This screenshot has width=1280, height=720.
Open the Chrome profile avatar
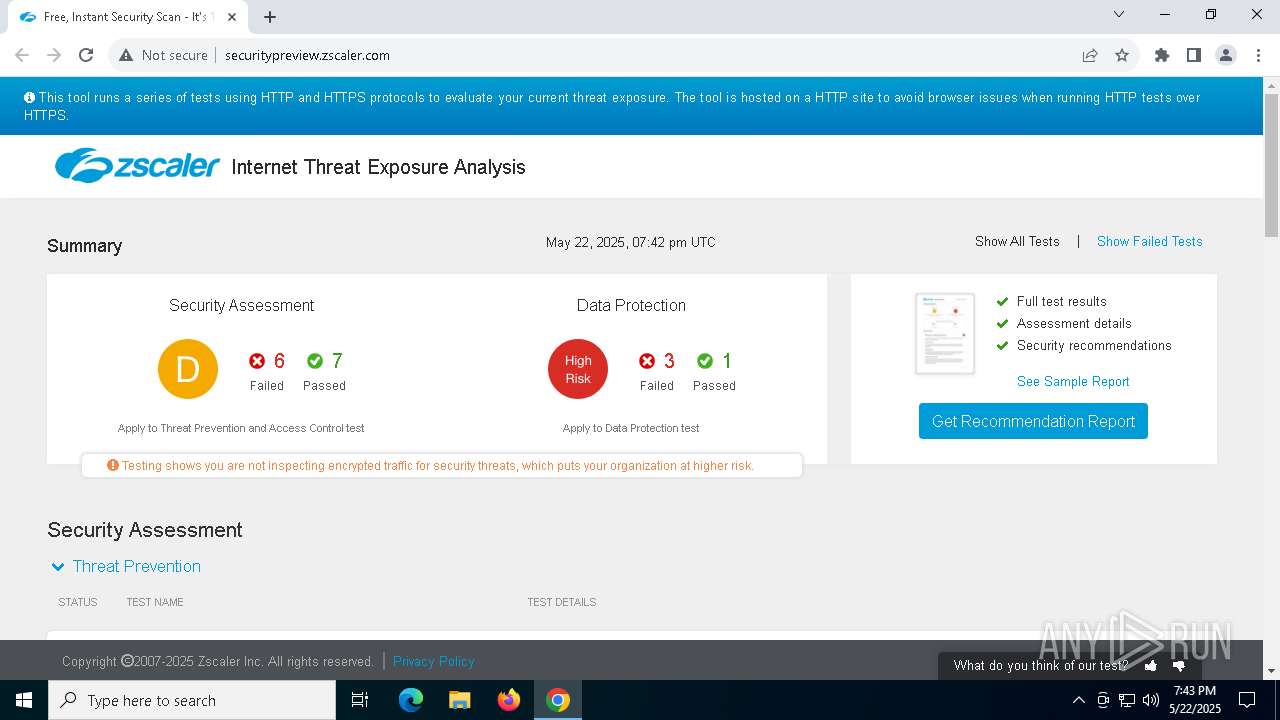click(1226, 55)
